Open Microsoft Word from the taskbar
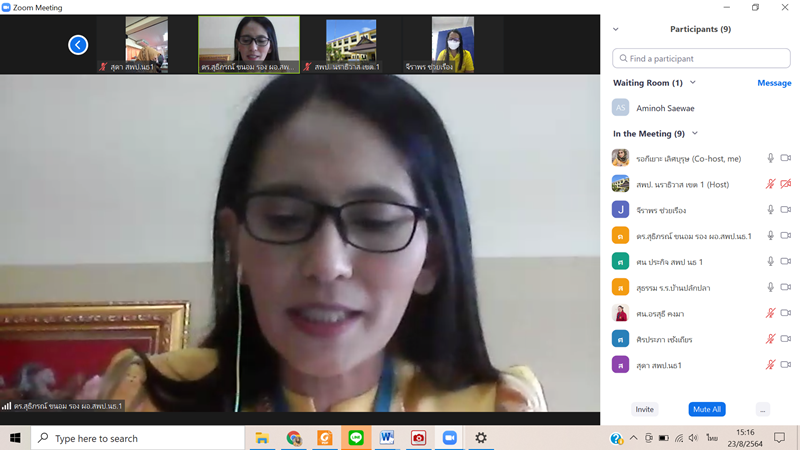800x450 pixels. click(x=387, y=438)
